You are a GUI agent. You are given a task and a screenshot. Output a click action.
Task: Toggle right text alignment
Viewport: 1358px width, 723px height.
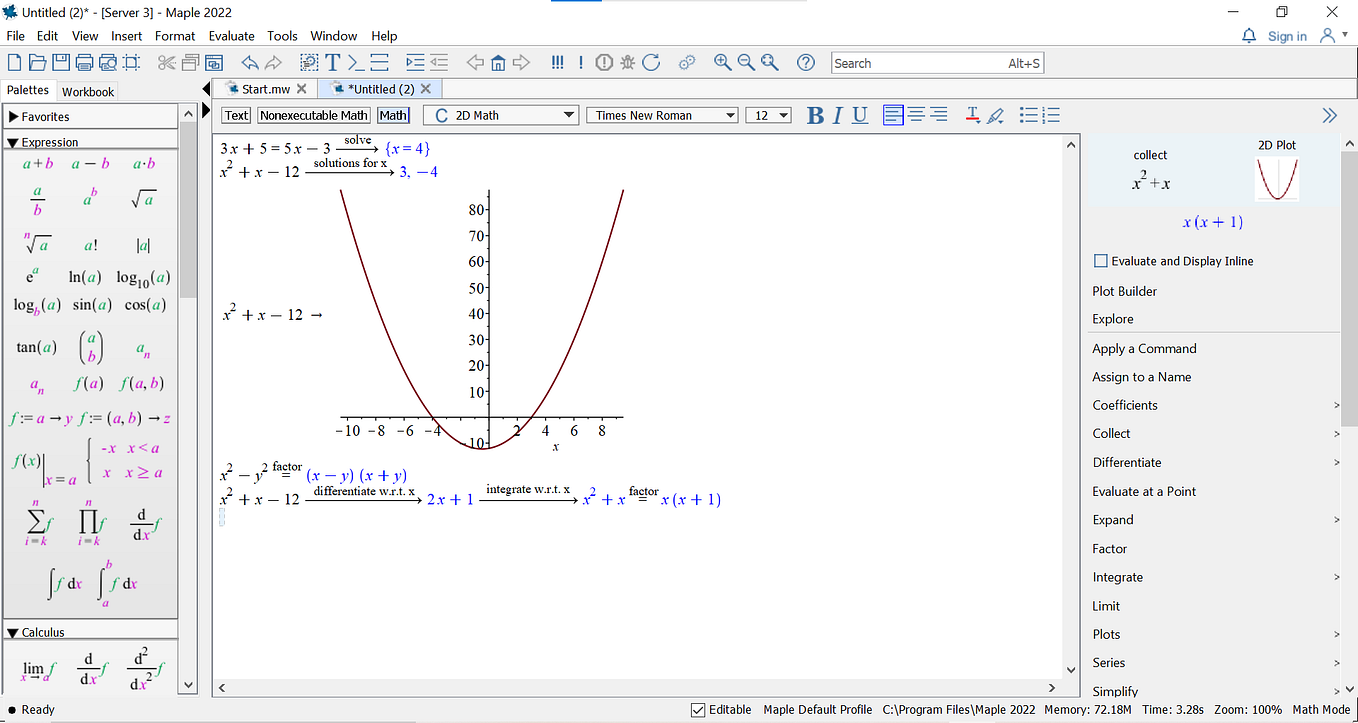pyautogui.click(x=939, y=115)
